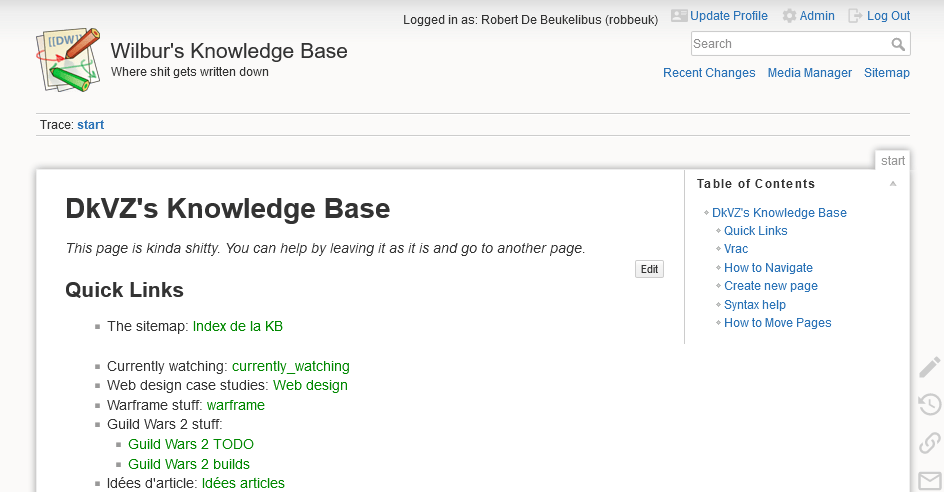Click the pencil edit page icon
The image size is (944, 492).
tap(930, 367)
